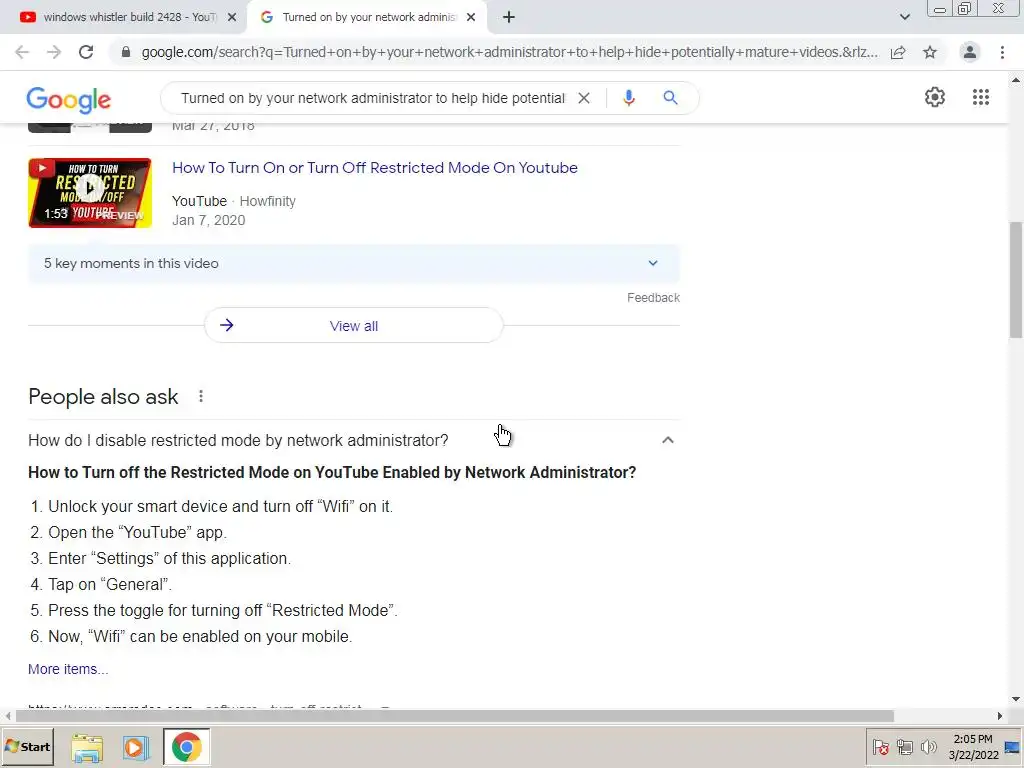
Task: Click the page scroll down arrow
Action: (x=1016, y=699)
